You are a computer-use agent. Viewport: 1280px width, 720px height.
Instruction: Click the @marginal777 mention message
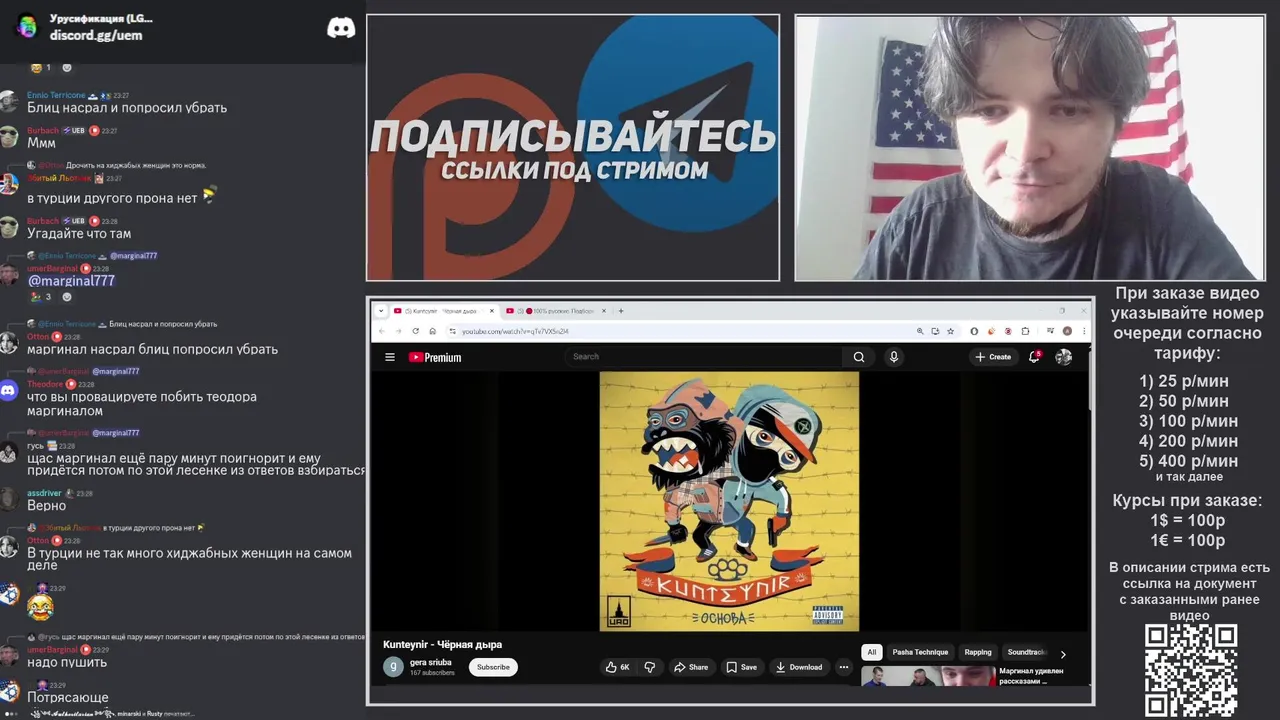(71, 281)
